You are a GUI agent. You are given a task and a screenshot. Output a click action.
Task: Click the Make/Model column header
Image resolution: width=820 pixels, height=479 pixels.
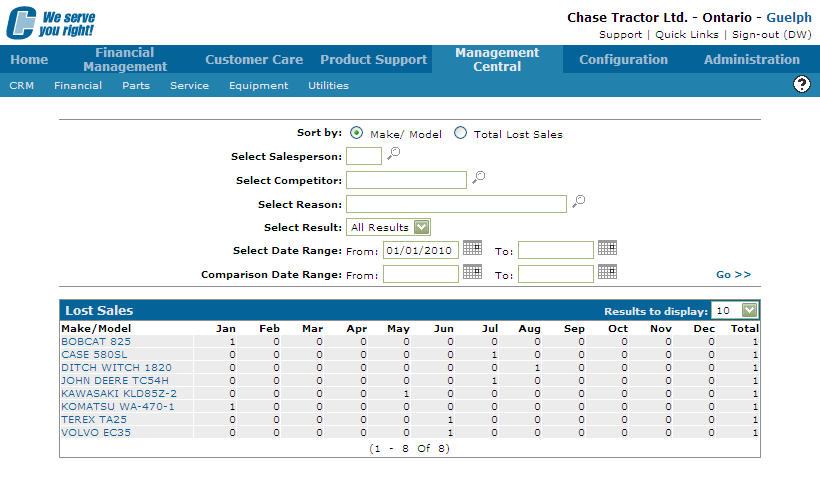pyautogui.click(x=96, y=328)
